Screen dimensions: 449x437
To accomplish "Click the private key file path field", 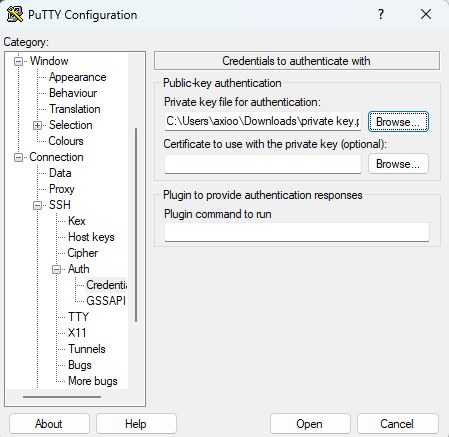I will click(x=263, y=121).
